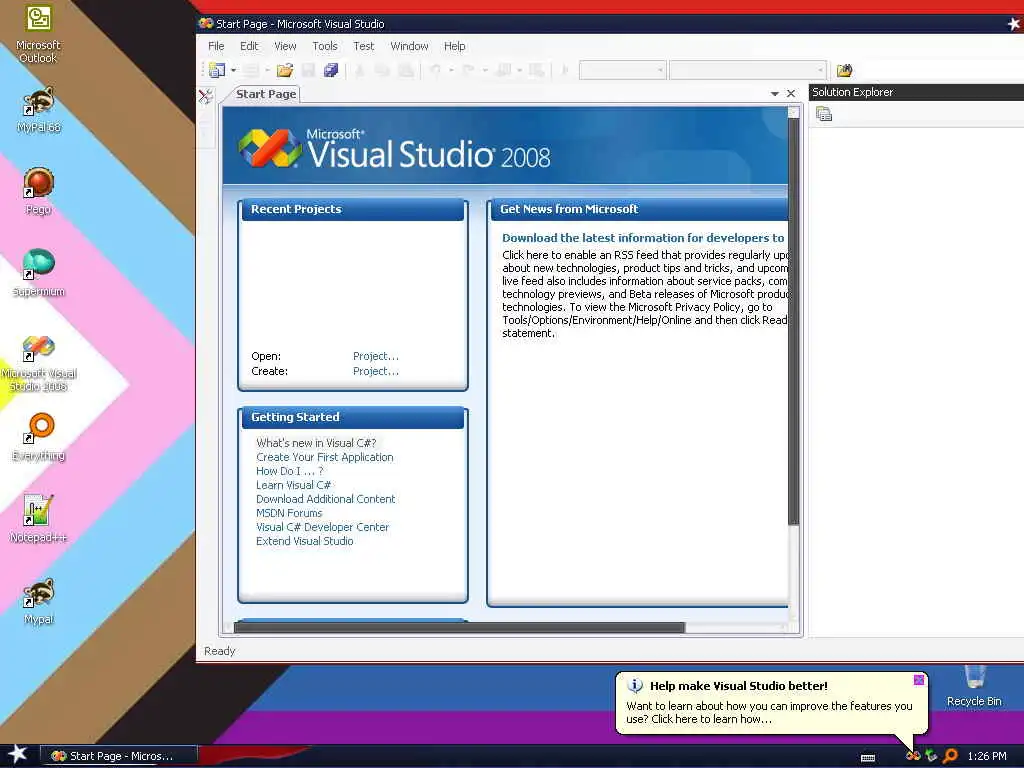The height and width of the screenshot is (768, 1024).
Task: Open Visual C# Developer Center link
Action: tap(322, 527)
